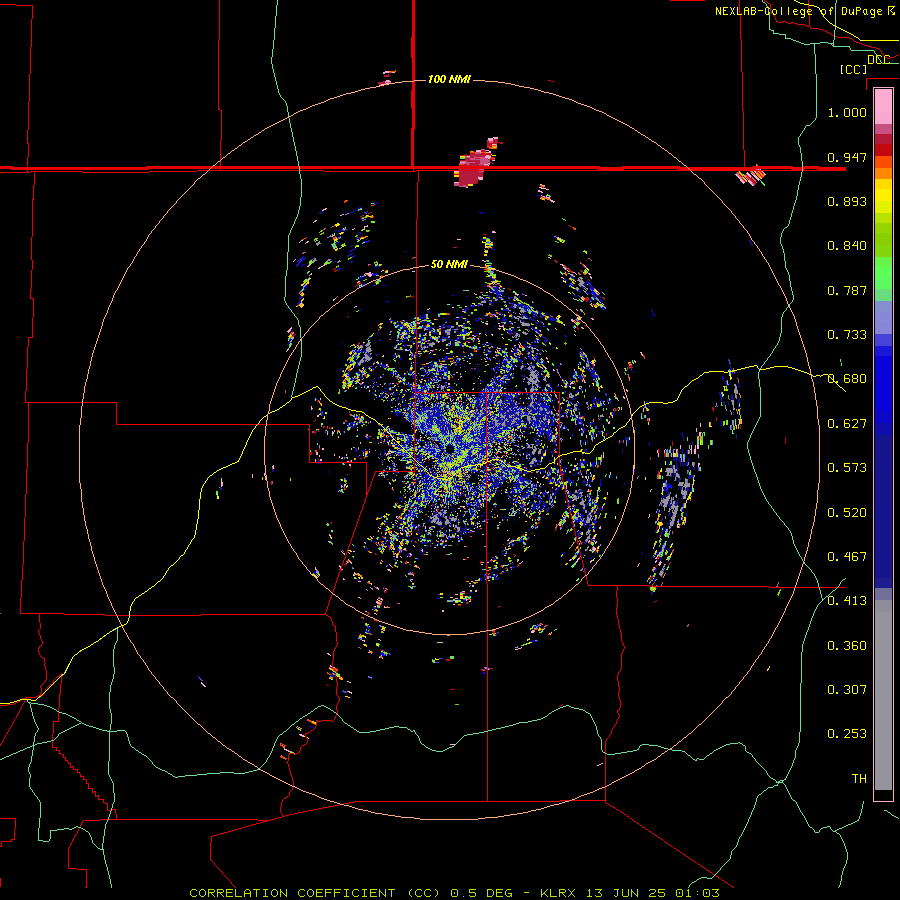The height and width of the screenshot is (900, 900).
Task: Click the 0.467 legend value
Action: click(847, 557)
